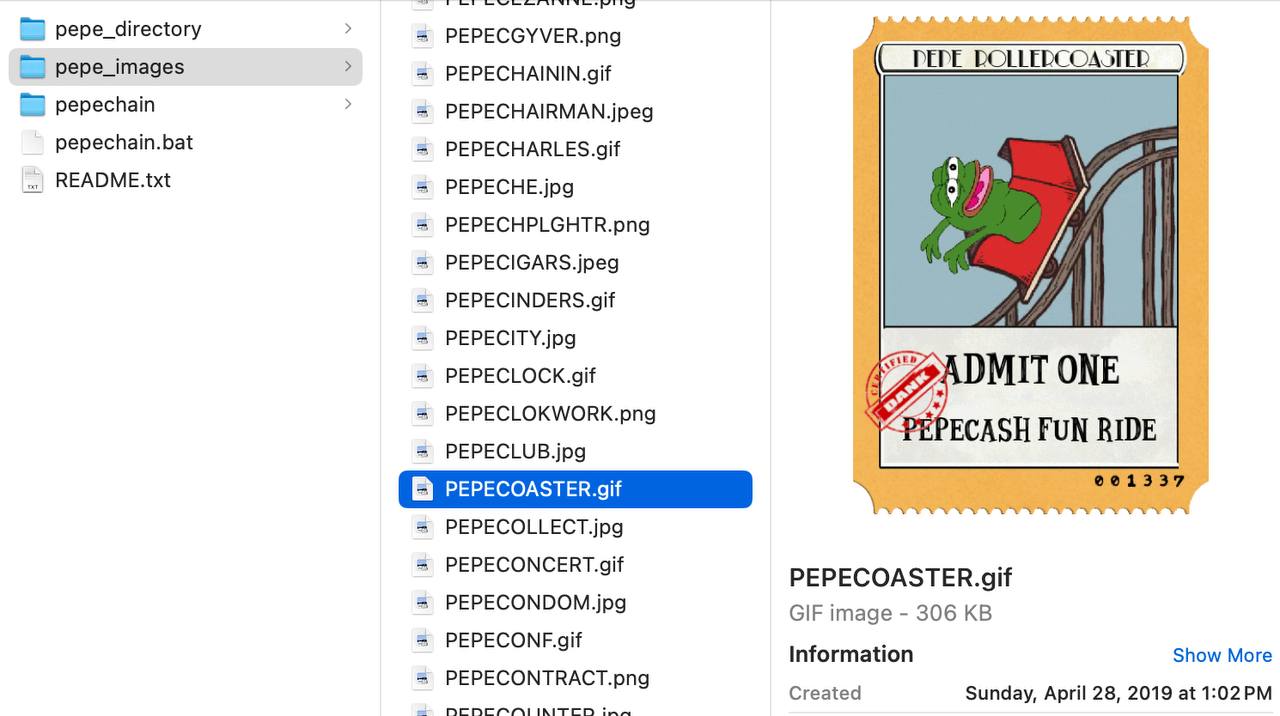Click the PEPECHAIRMAN.jpeg file icon

click(423, 112)
